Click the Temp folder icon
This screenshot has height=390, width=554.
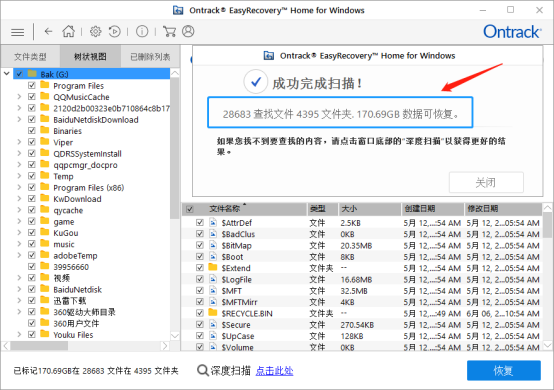(45, 176)
